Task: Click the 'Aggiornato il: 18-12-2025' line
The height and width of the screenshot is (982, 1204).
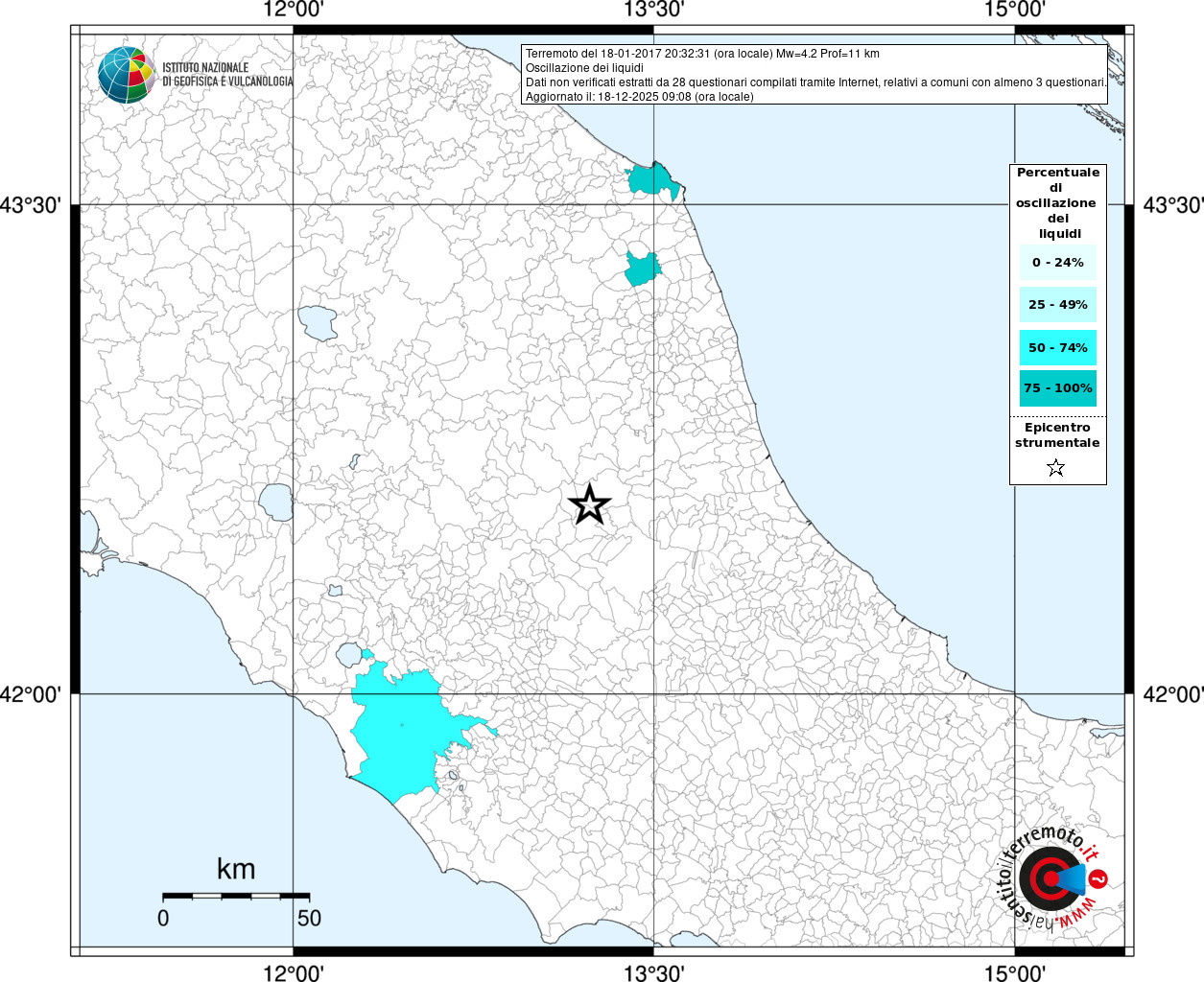Action: pyautogui.click(x=640, y=97)
